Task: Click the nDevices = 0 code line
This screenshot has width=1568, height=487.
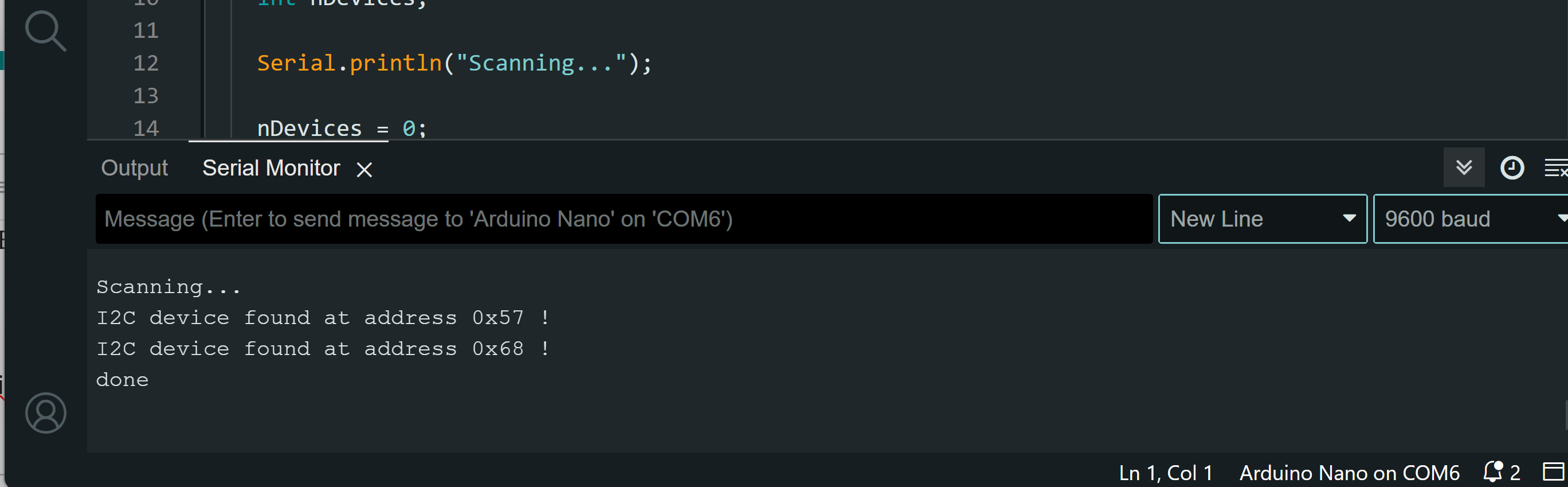Action: click(342, 128)
